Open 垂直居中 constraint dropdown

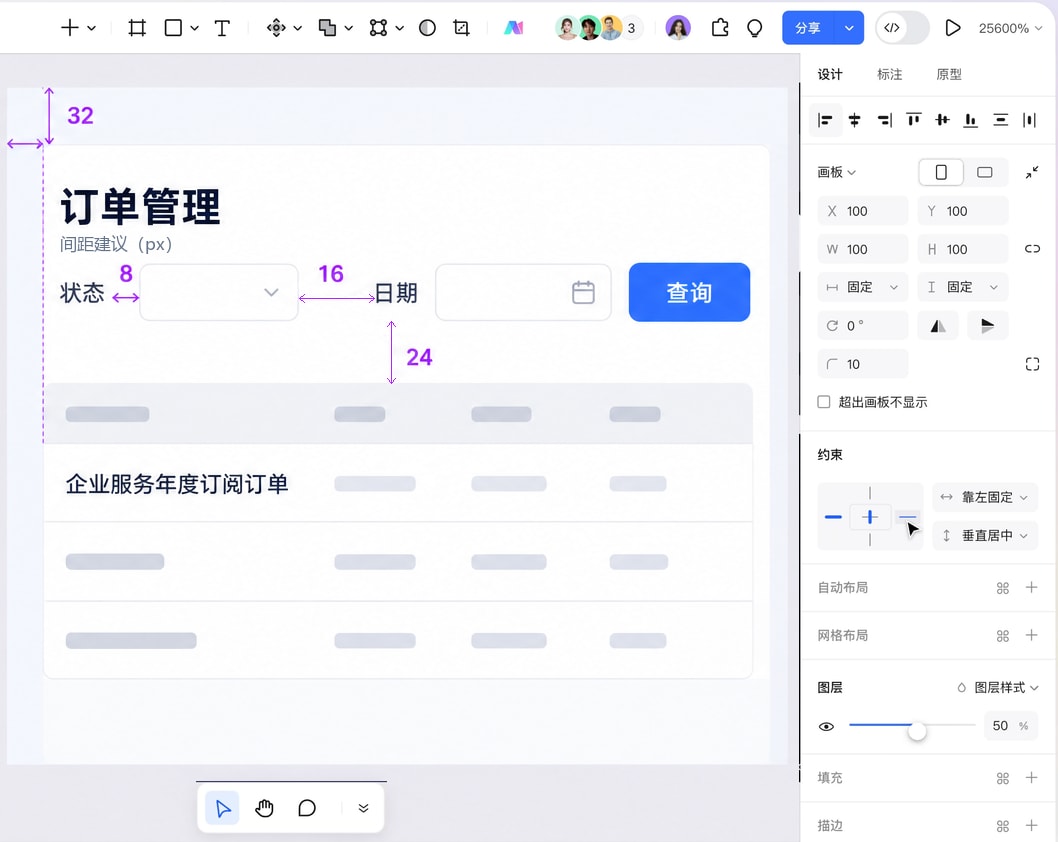click(x=985, y=536)
